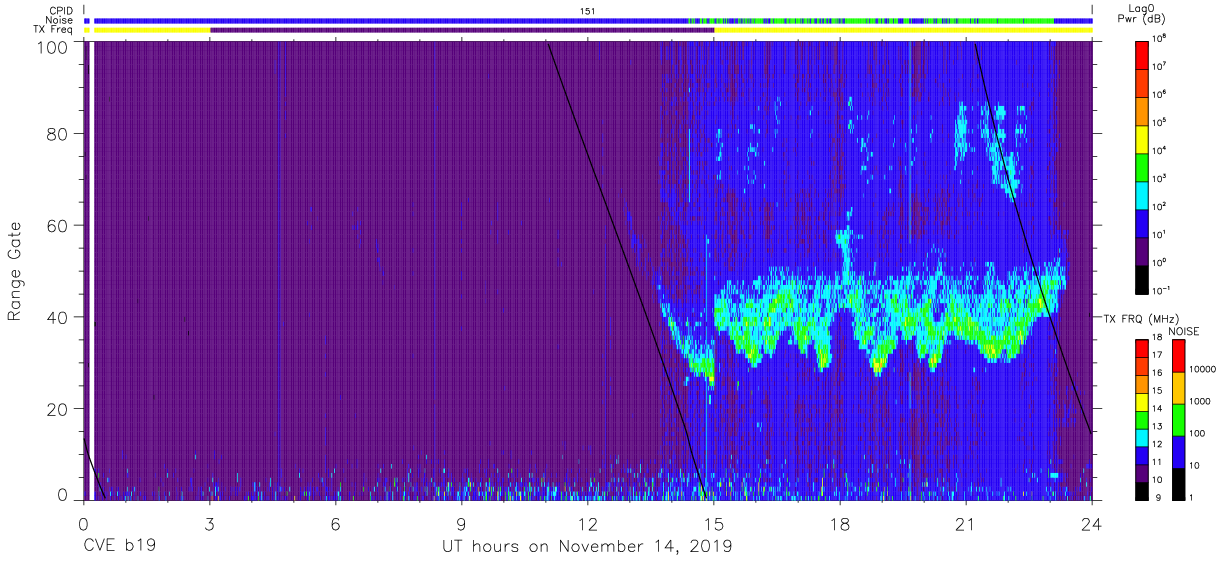Click the red segment of the NOISE colorbar
Screen dimensions: 1228x567
[1179, 355]
